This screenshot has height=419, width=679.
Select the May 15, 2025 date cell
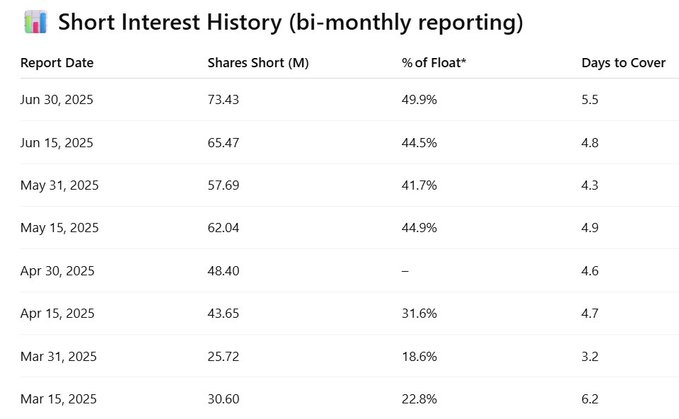(59, 228)
